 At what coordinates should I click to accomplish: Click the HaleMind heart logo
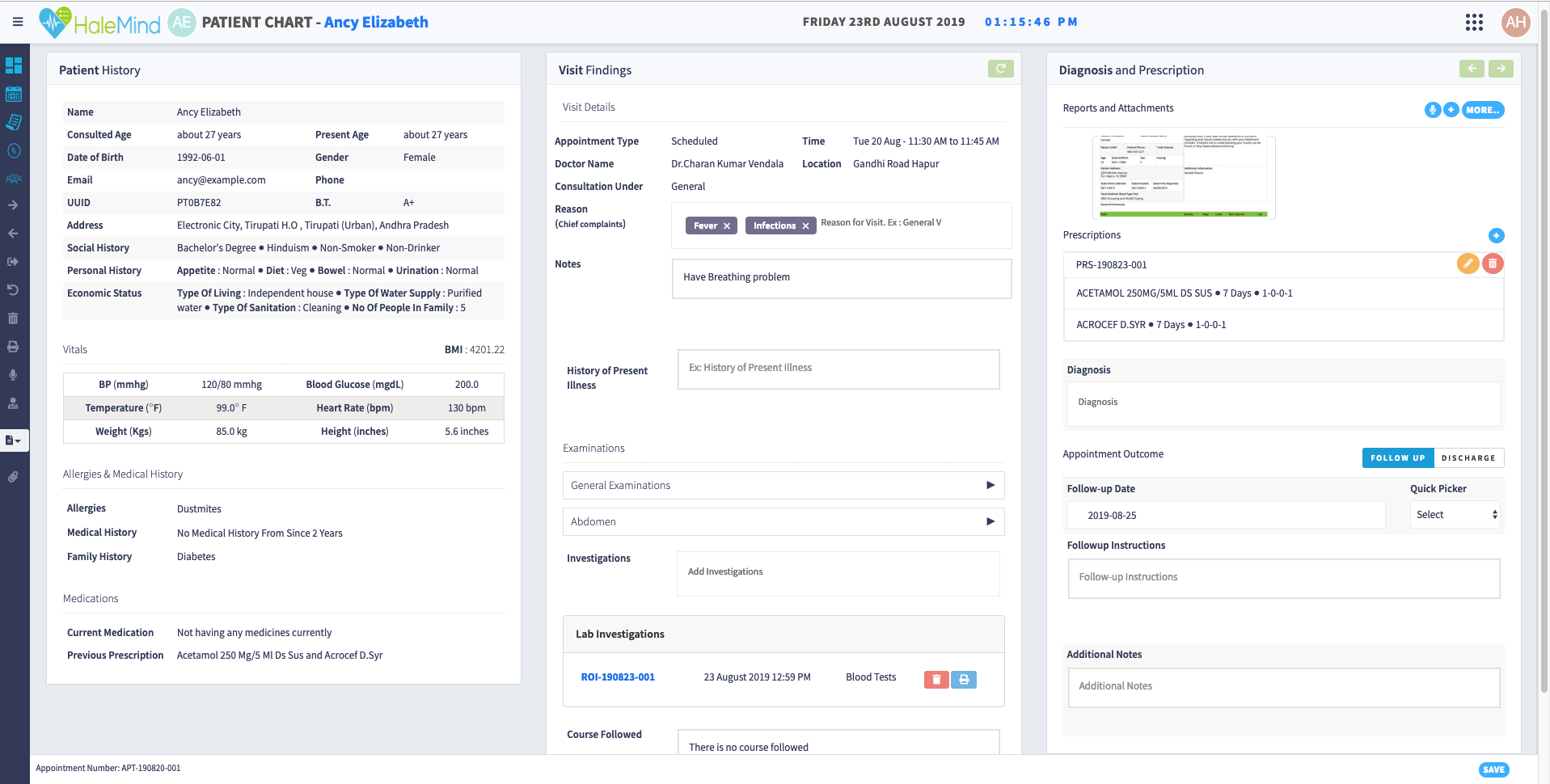pos(55,22)
